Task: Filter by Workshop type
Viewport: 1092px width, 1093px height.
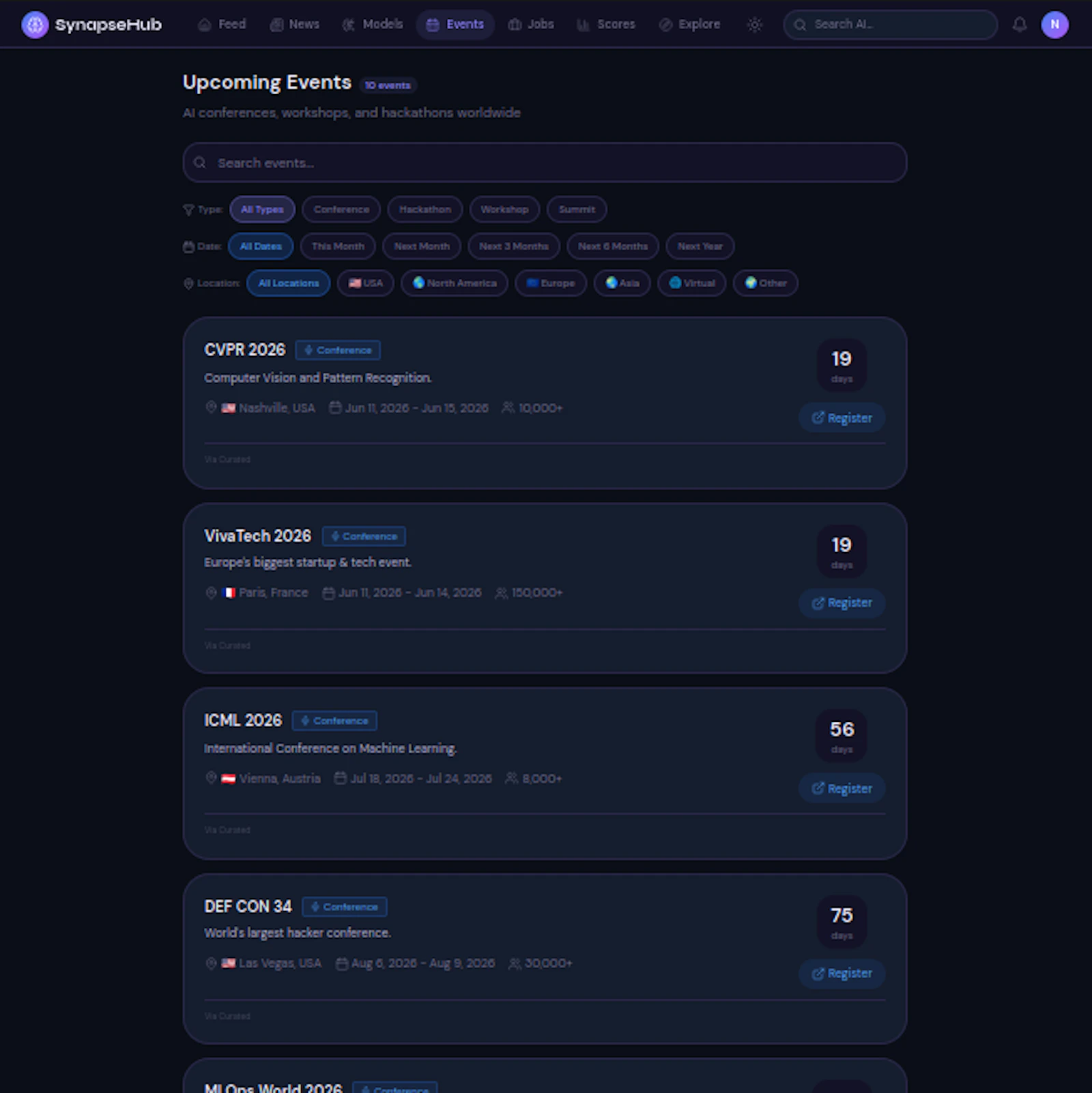Action: (504, 209)
